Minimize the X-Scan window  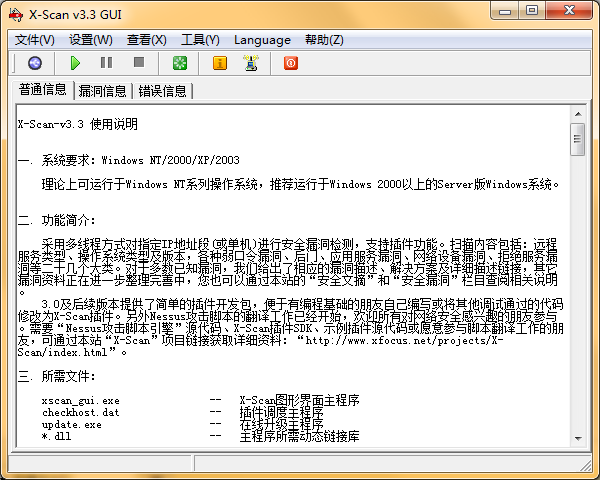(505, 11)
